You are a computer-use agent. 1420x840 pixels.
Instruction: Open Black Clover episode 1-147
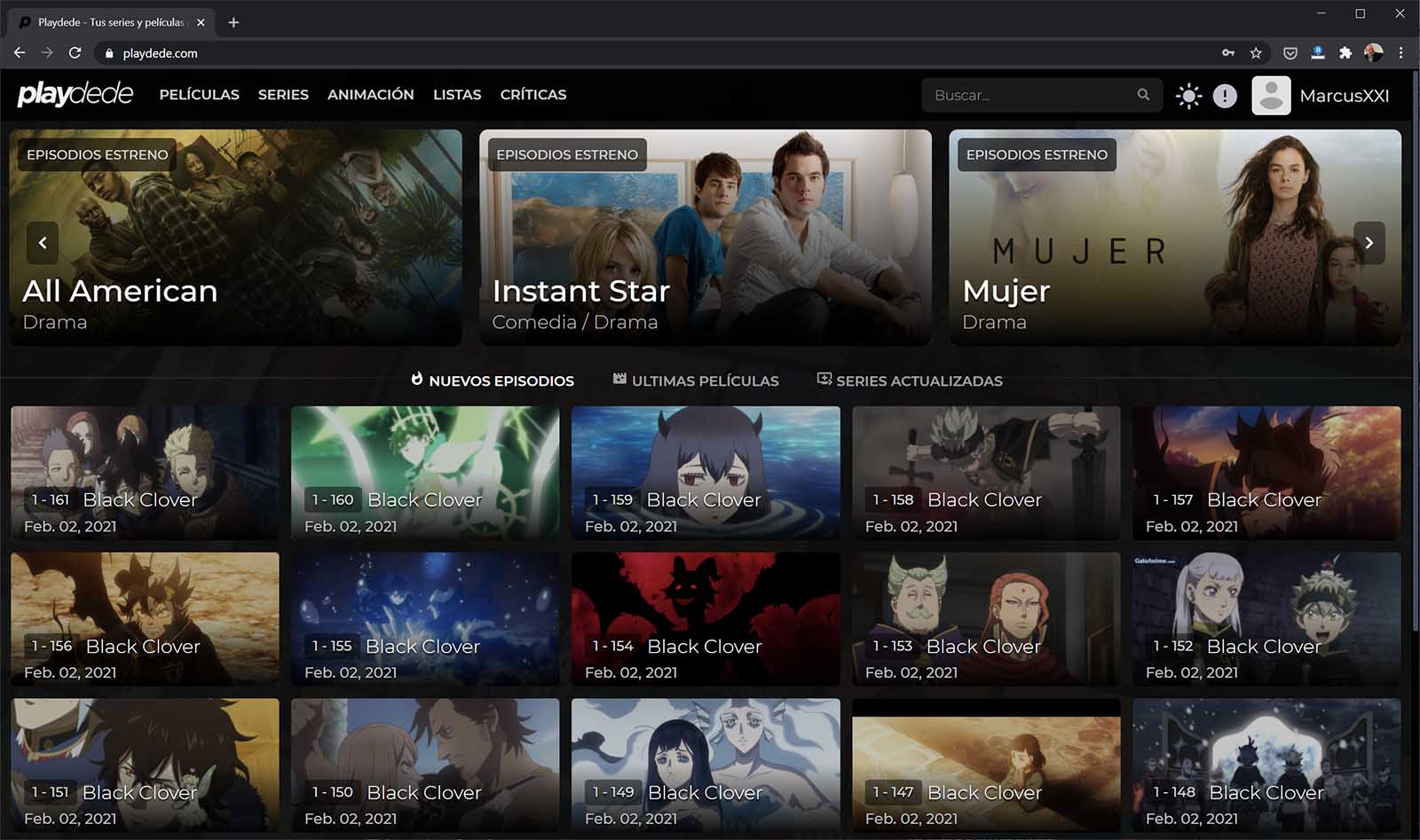[x=986, y=765]
